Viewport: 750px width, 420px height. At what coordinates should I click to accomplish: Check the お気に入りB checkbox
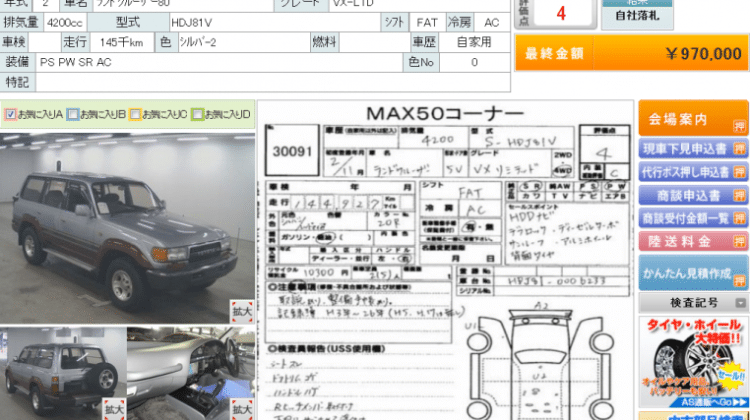(x=72, y=115)
